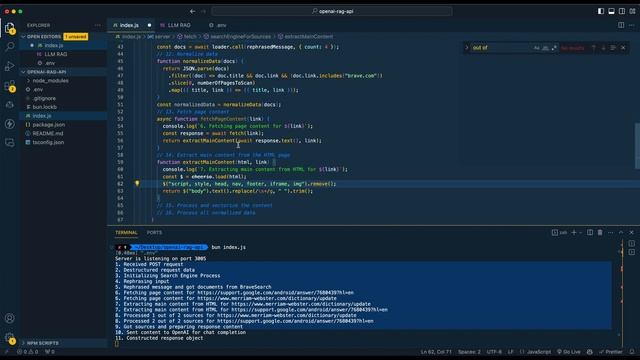Open LLM RAG in Open Editors list
This screenshot has width=640, height=360.
(x=56, y=54)
